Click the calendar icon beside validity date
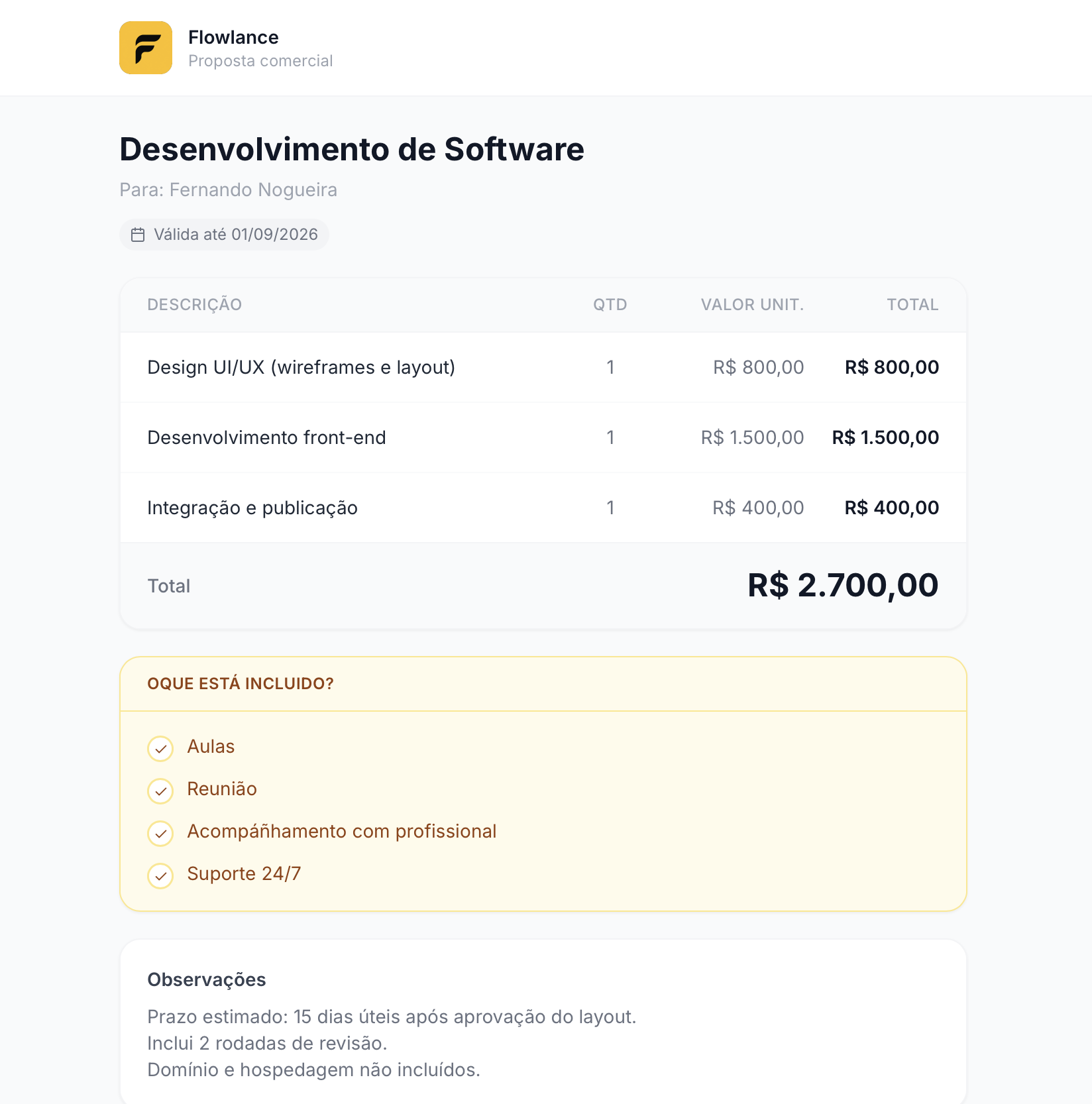The height and width of the screenshot is (1104, 1092). click(138, 235)
